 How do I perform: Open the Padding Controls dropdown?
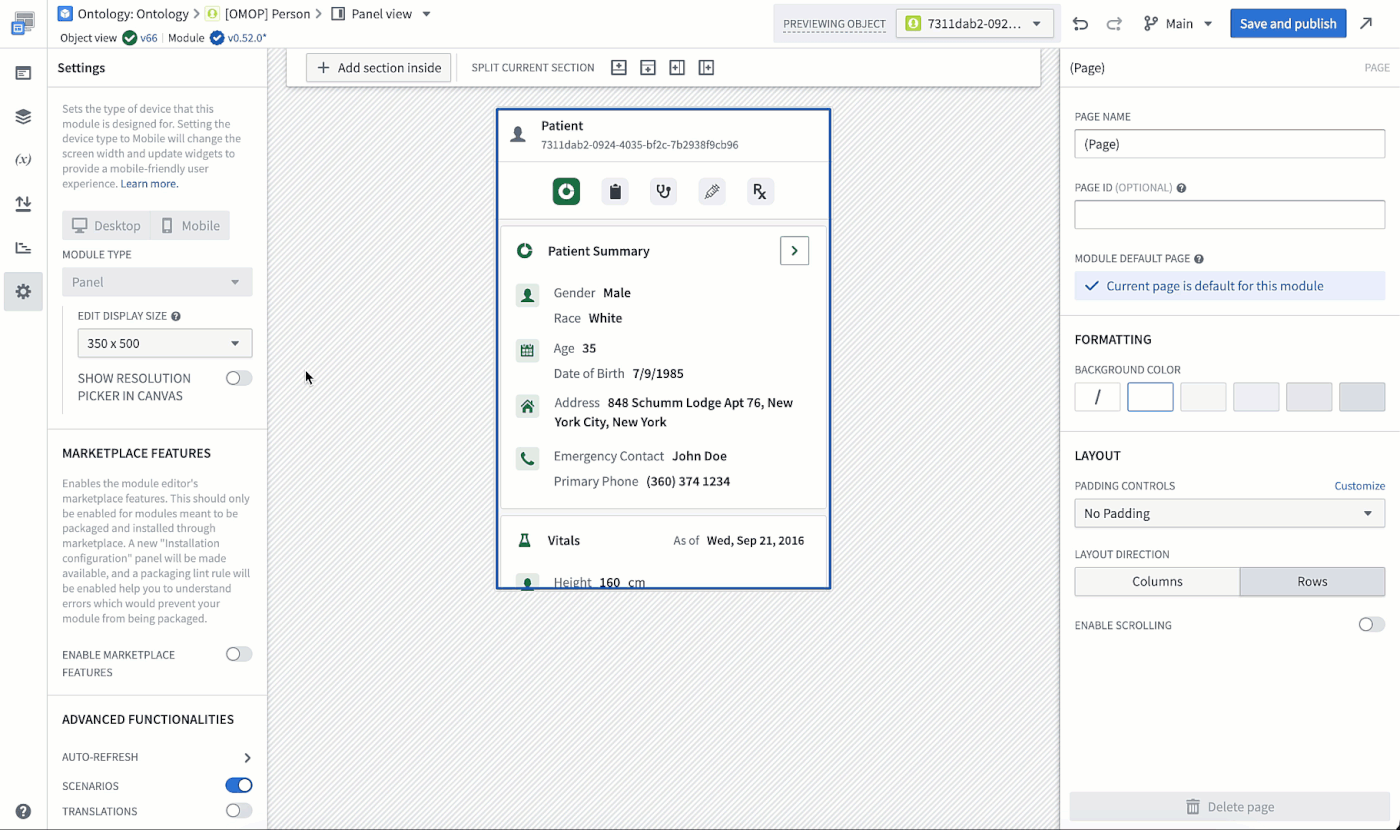[1229, 513]
